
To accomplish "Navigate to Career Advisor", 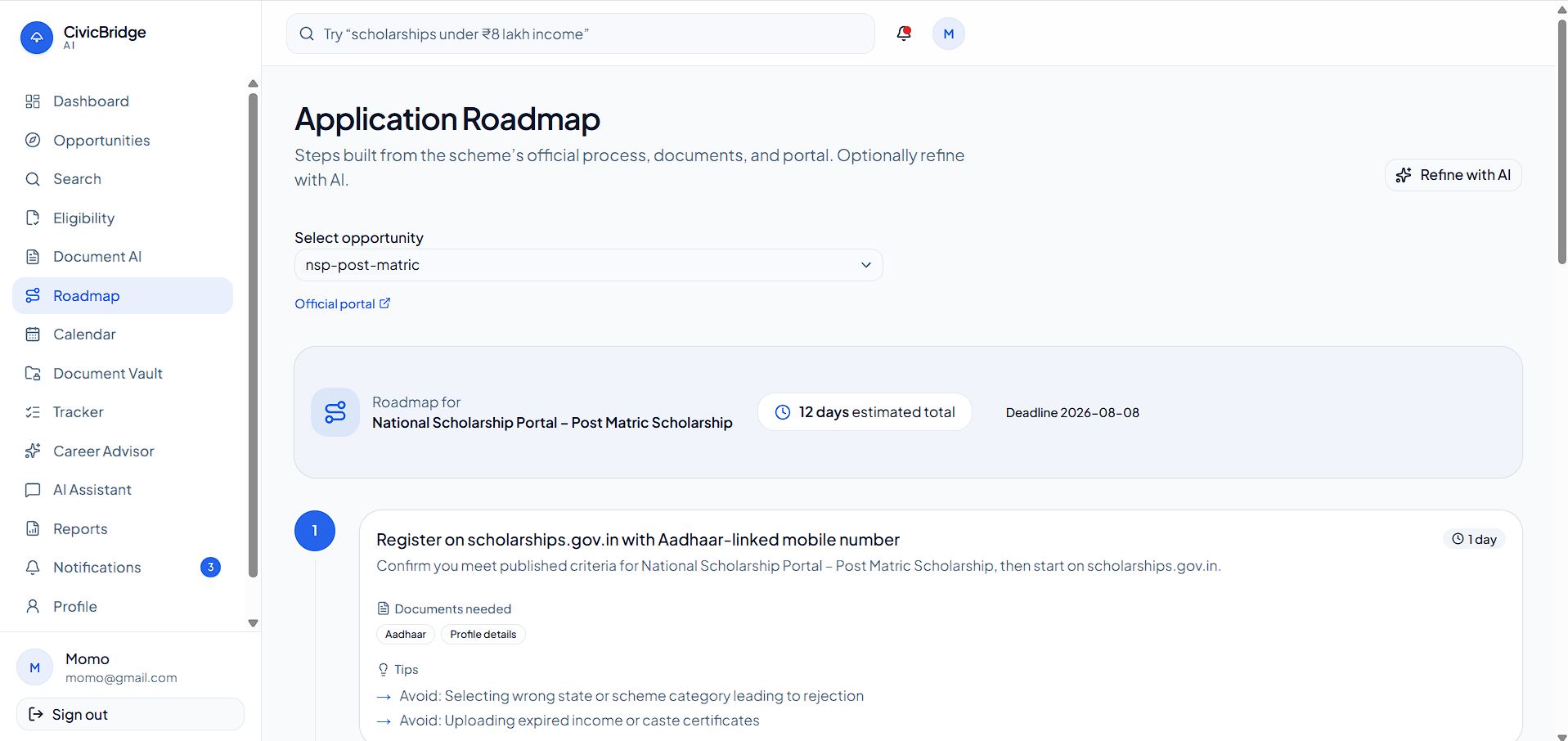I will pyautogui.click(x=123, y=451).
